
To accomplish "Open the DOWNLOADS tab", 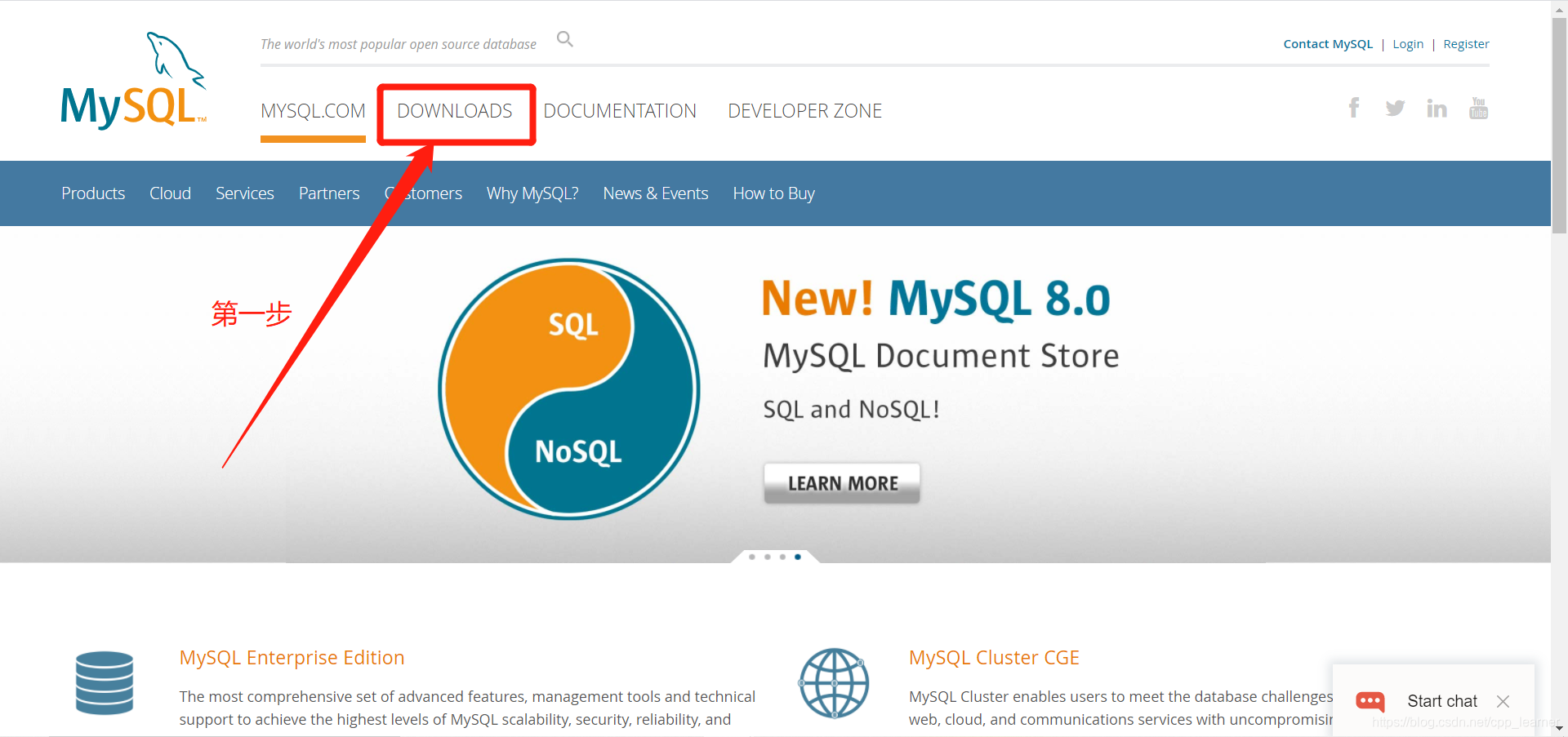I will 455,111.
